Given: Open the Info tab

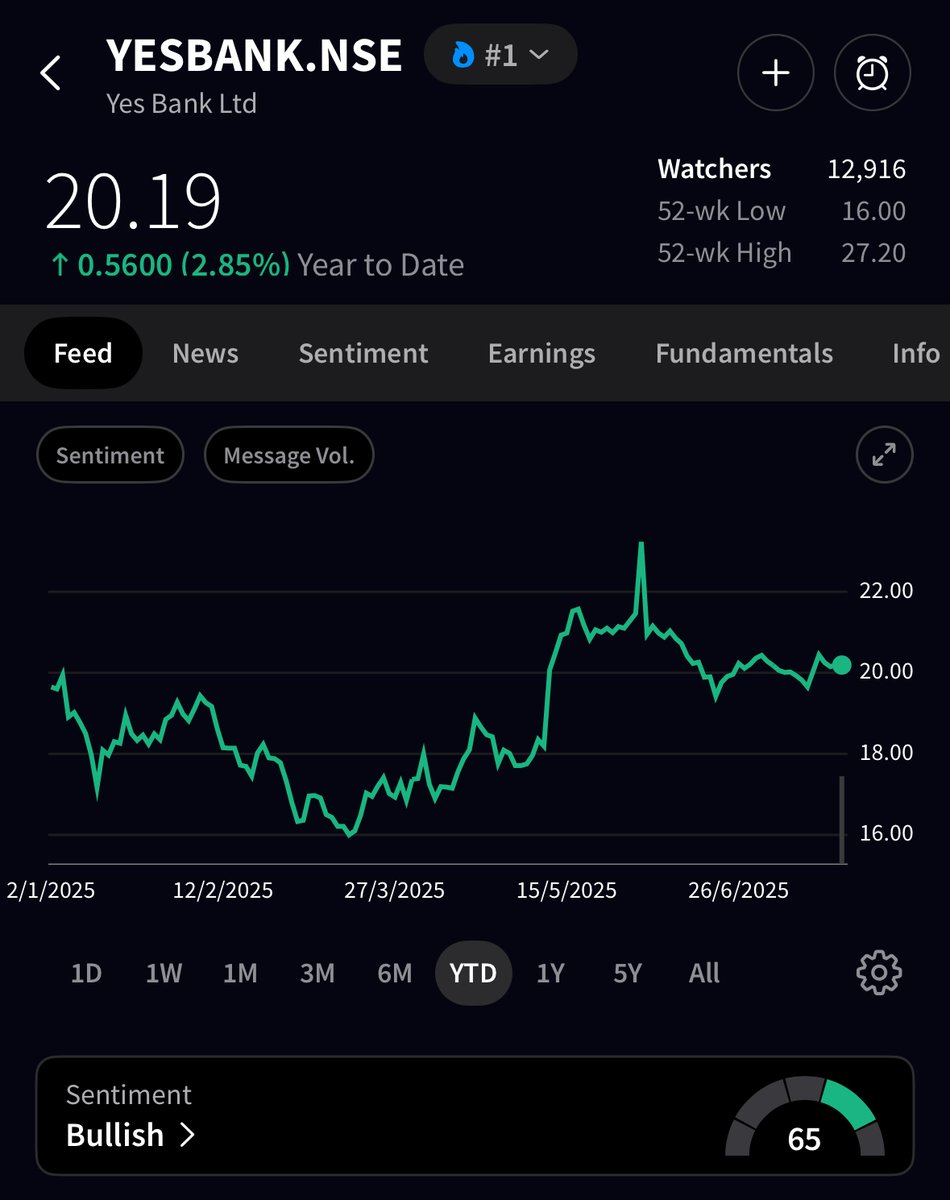Looking at the screenshot, I should (x=916, y=353).
